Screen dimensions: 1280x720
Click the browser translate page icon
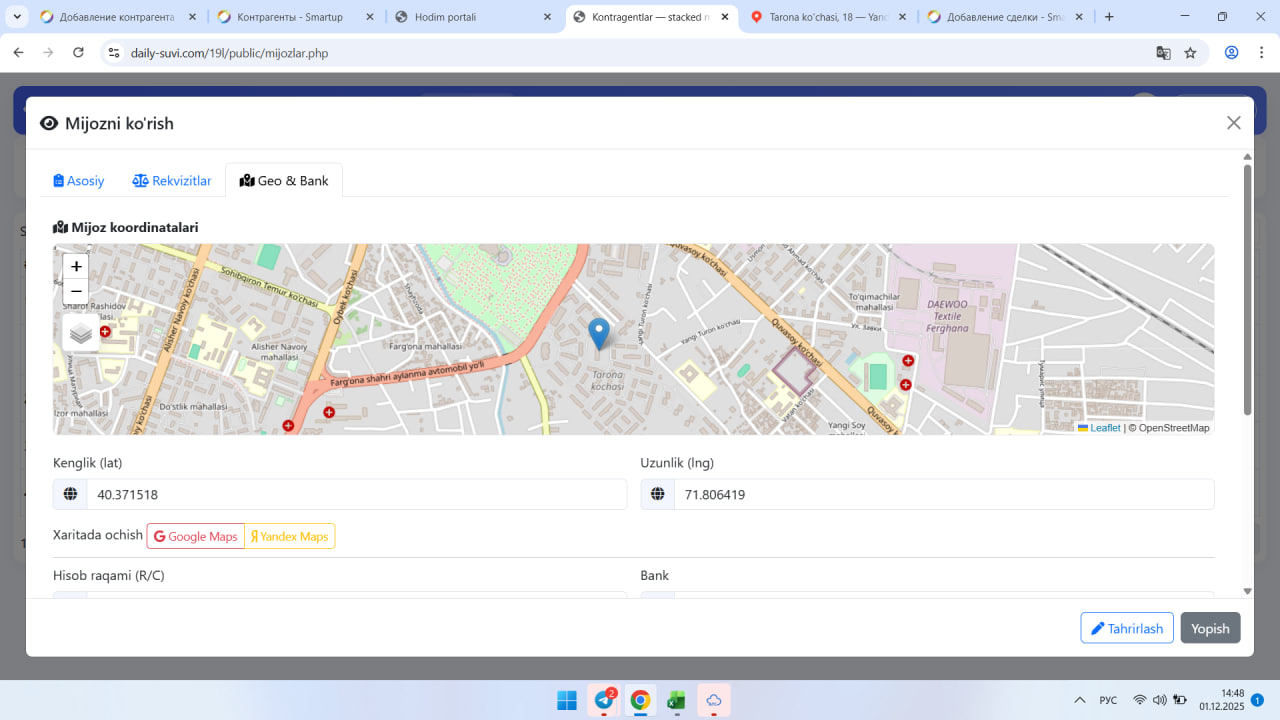(x=1163, y=53)
